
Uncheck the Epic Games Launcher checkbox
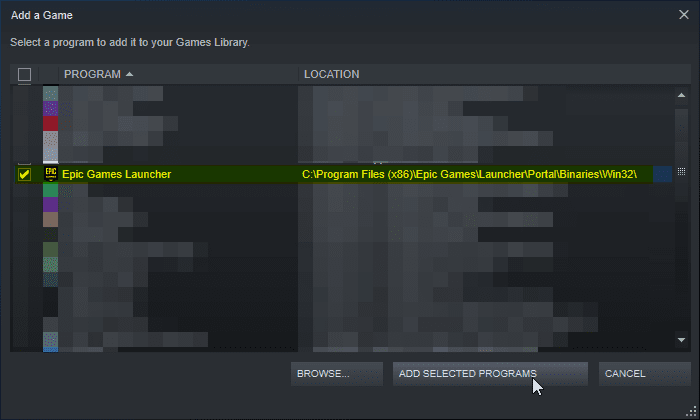[24, 174]
